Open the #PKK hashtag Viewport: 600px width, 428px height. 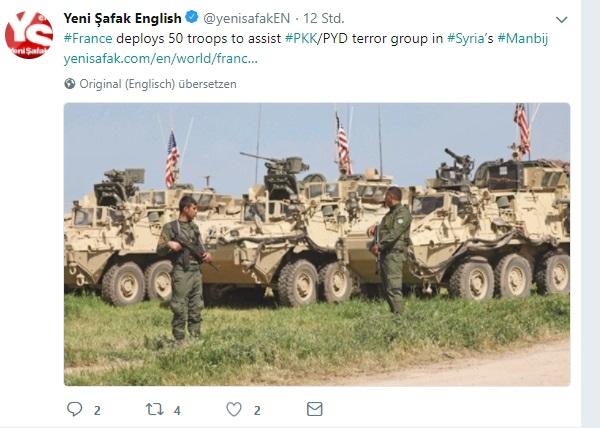[301, 39]
